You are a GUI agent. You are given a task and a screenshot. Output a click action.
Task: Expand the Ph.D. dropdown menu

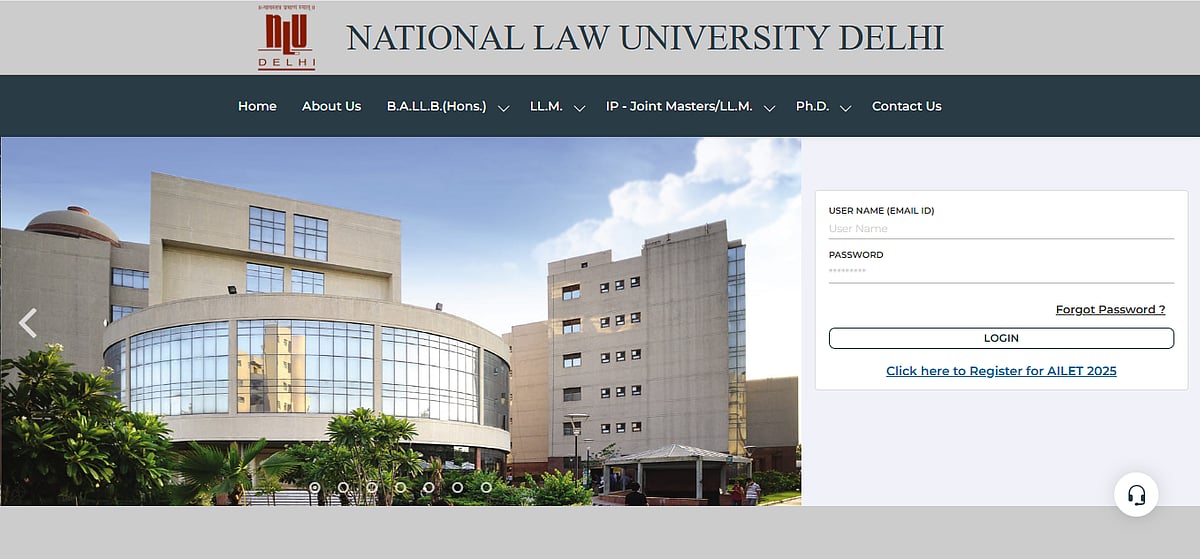tap(822, 106)
